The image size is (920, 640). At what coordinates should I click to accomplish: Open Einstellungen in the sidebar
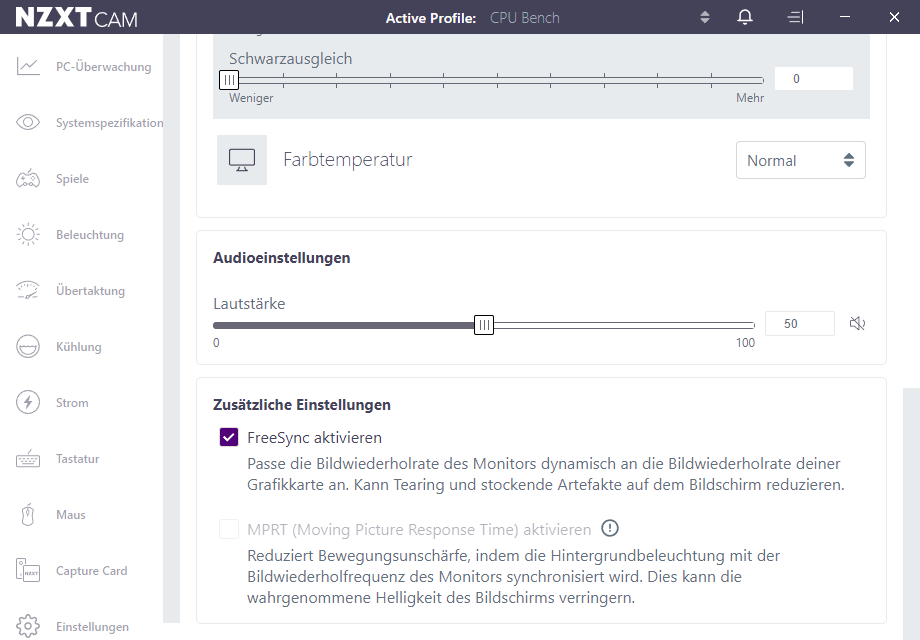(x=92, y=627)
